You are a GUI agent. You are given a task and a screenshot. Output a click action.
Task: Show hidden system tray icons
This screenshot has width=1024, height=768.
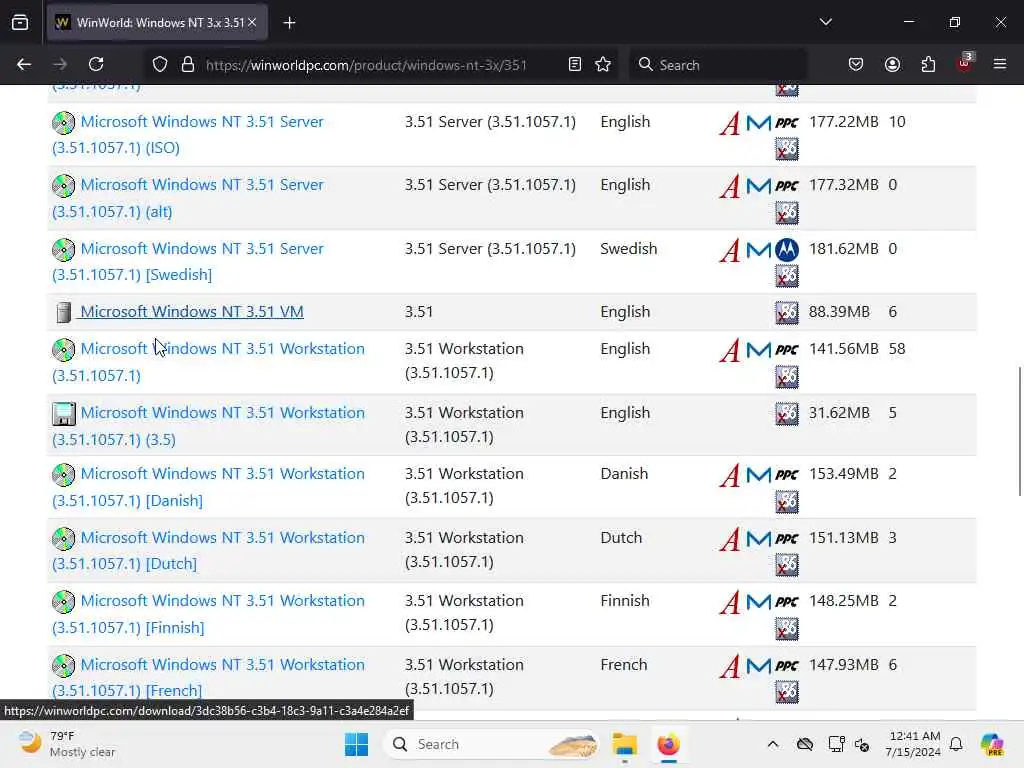773,744
